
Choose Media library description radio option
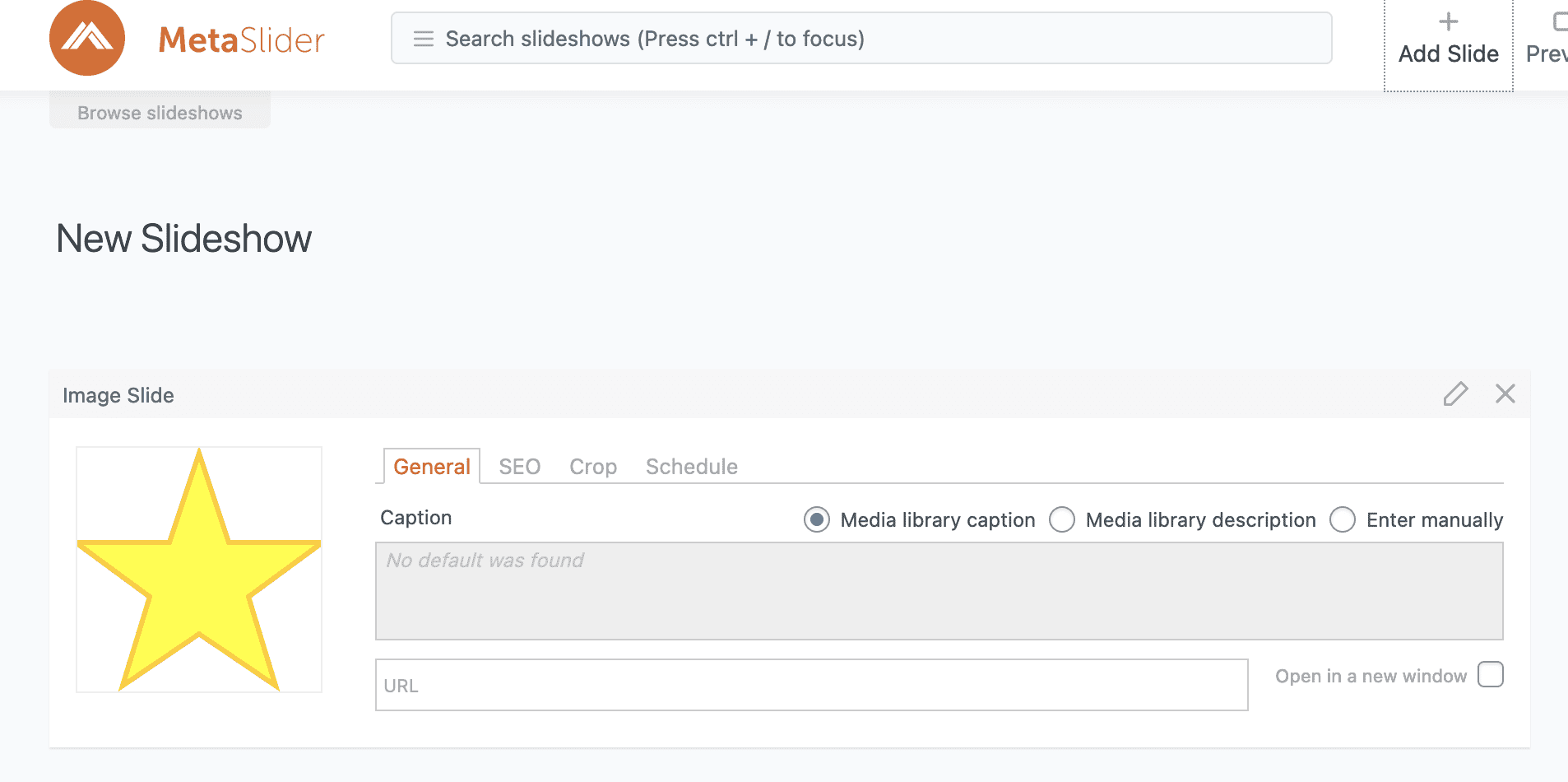1061,520
